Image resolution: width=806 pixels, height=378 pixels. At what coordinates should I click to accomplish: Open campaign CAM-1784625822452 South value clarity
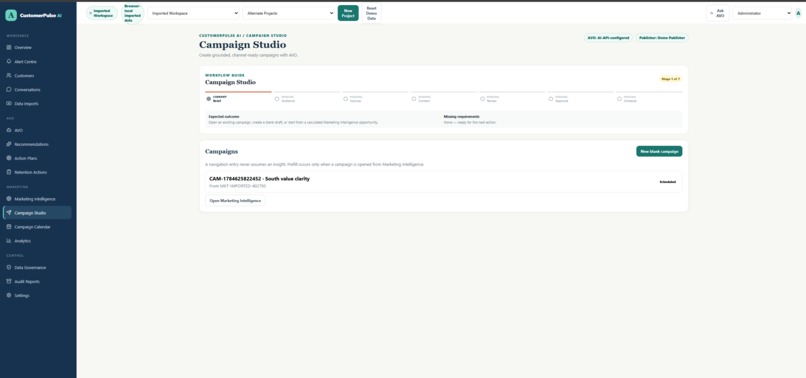[443, 182]
